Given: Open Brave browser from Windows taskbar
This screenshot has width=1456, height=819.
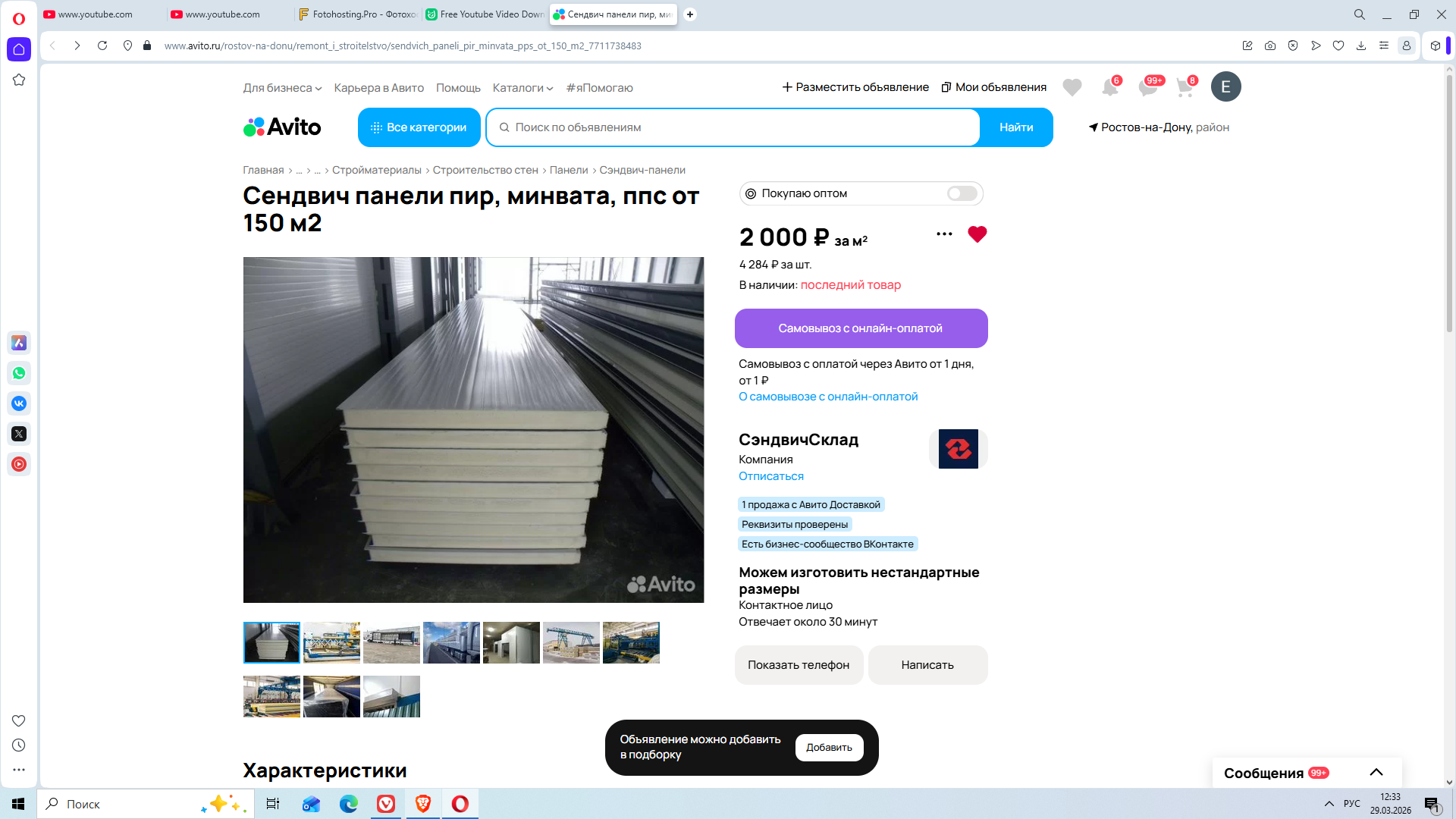Looking at the screenshot, I should pos(423,804).
